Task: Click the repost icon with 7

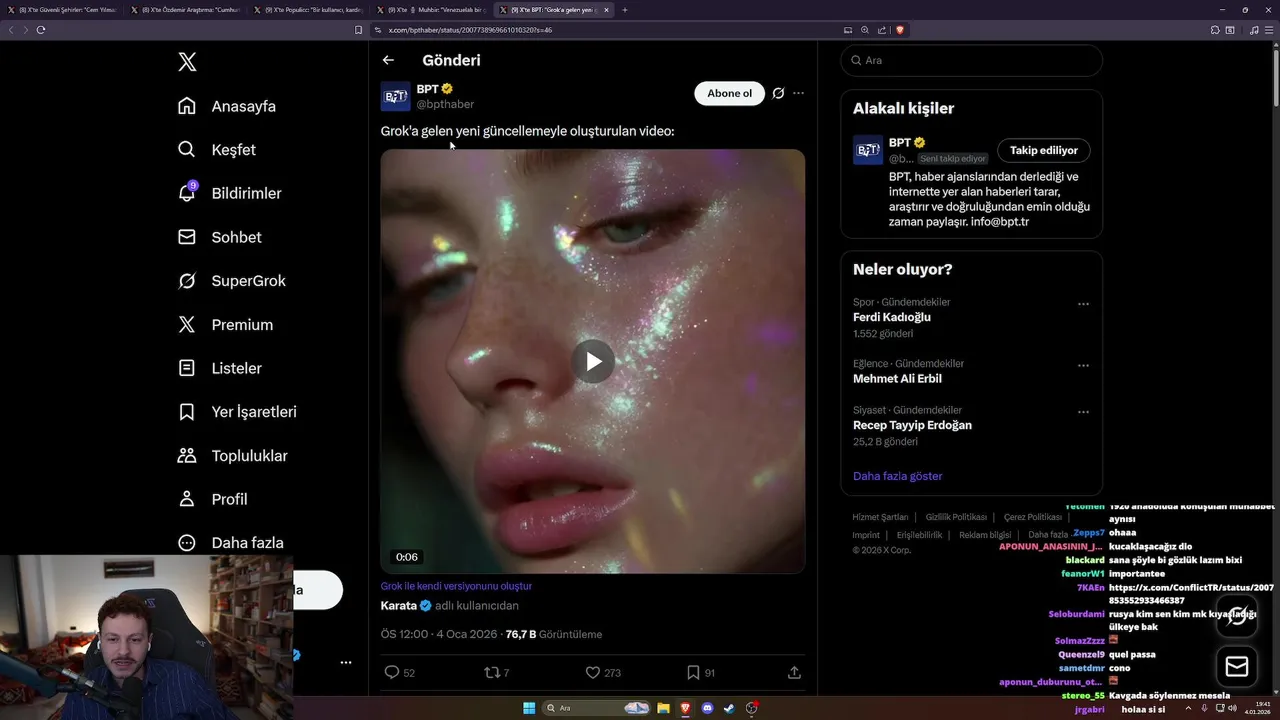Action: tap(492, 673)
